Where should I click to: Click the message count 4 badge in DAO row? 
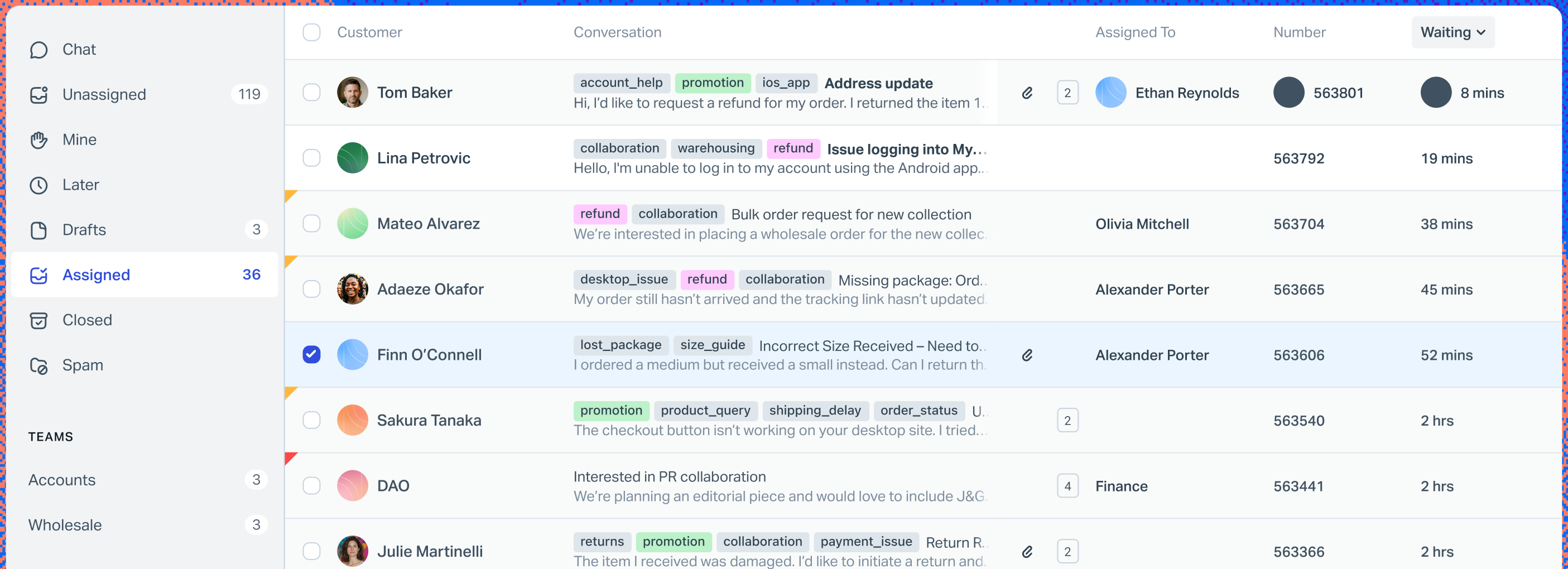click(1067, 486)
